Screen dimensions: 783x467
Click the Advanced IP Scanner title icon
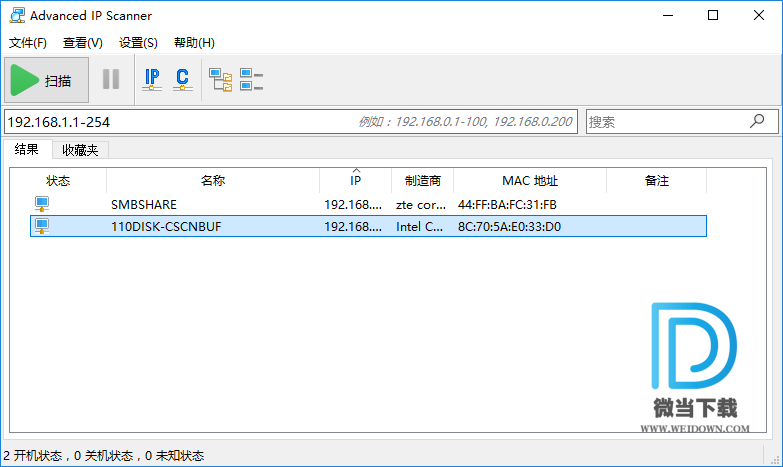(17, 15)
